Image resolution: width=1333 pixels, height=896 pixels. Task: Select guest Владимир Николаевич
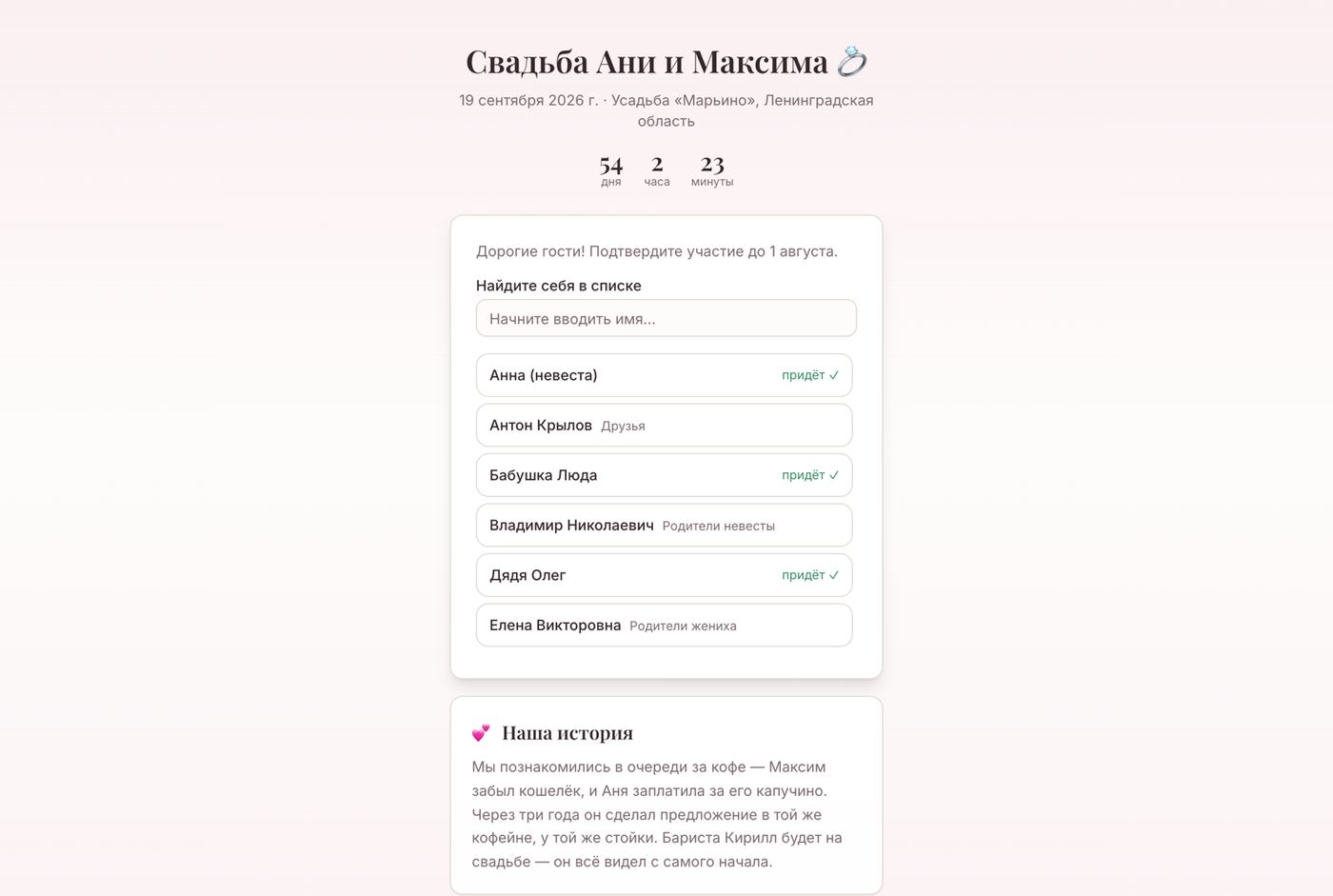[x=664, y=526]
